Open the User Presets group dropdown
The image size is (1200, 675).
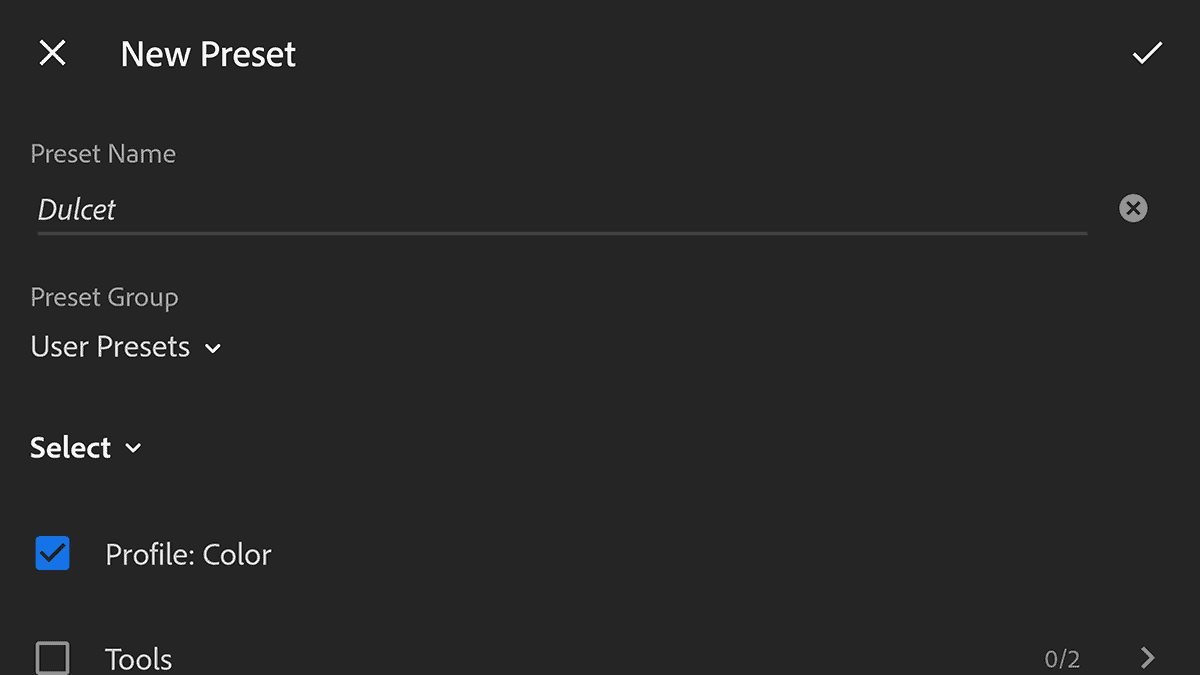(125, 347)
